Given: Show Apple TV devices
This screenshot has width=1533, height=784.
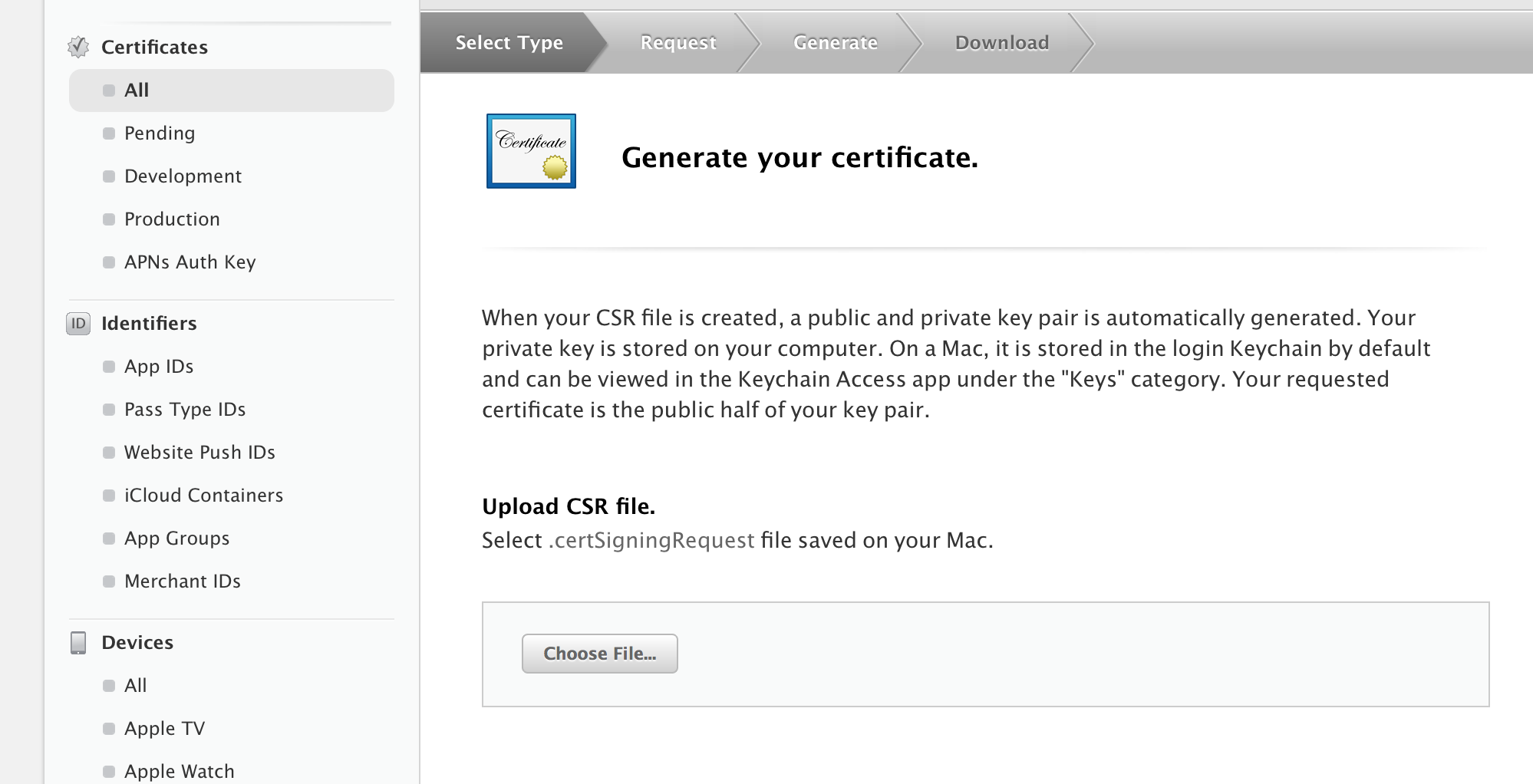Looking at the screenshot, I should click(x=164, y=729).
